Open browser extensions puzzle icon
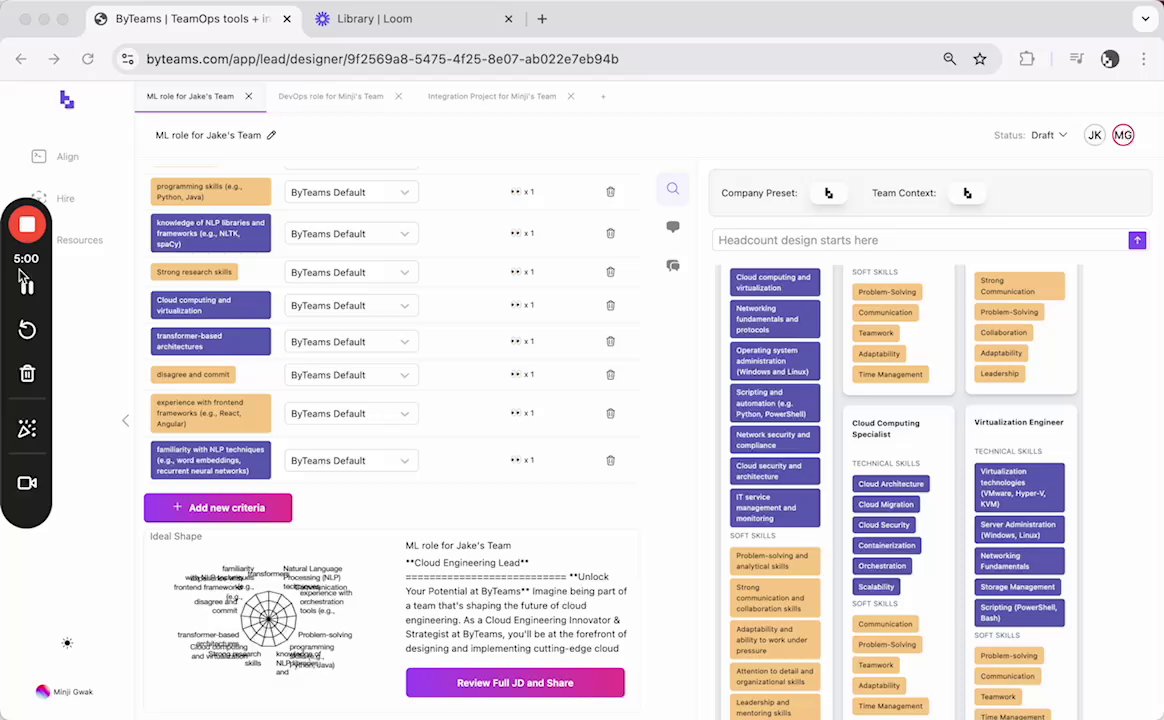Screen dimensions: 1164x720 click(x=1027, y=59)
